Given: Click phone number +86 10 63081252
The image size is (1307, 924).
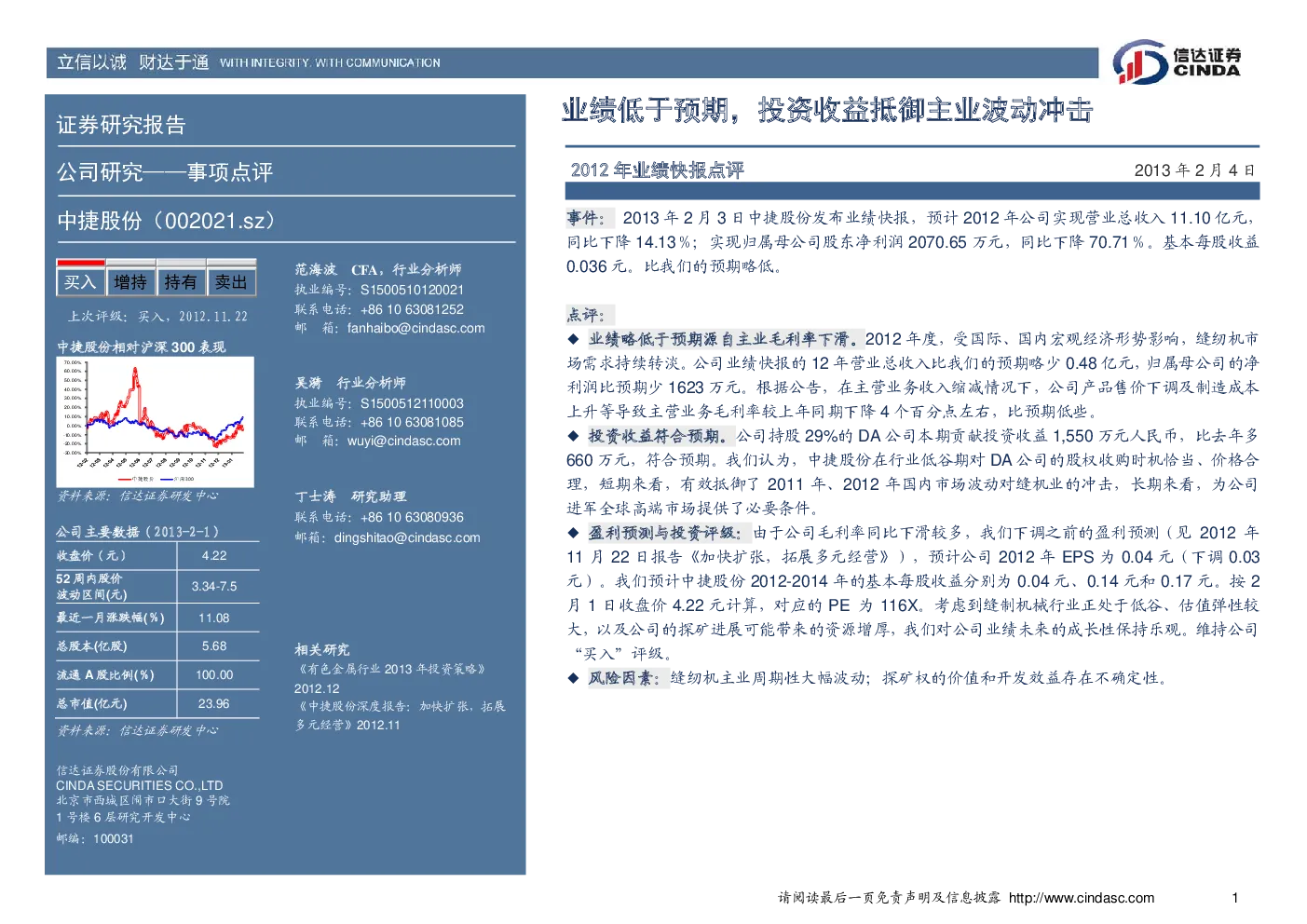Looking at the screenshot, I should pyautogui.click(x=412, y=309).
